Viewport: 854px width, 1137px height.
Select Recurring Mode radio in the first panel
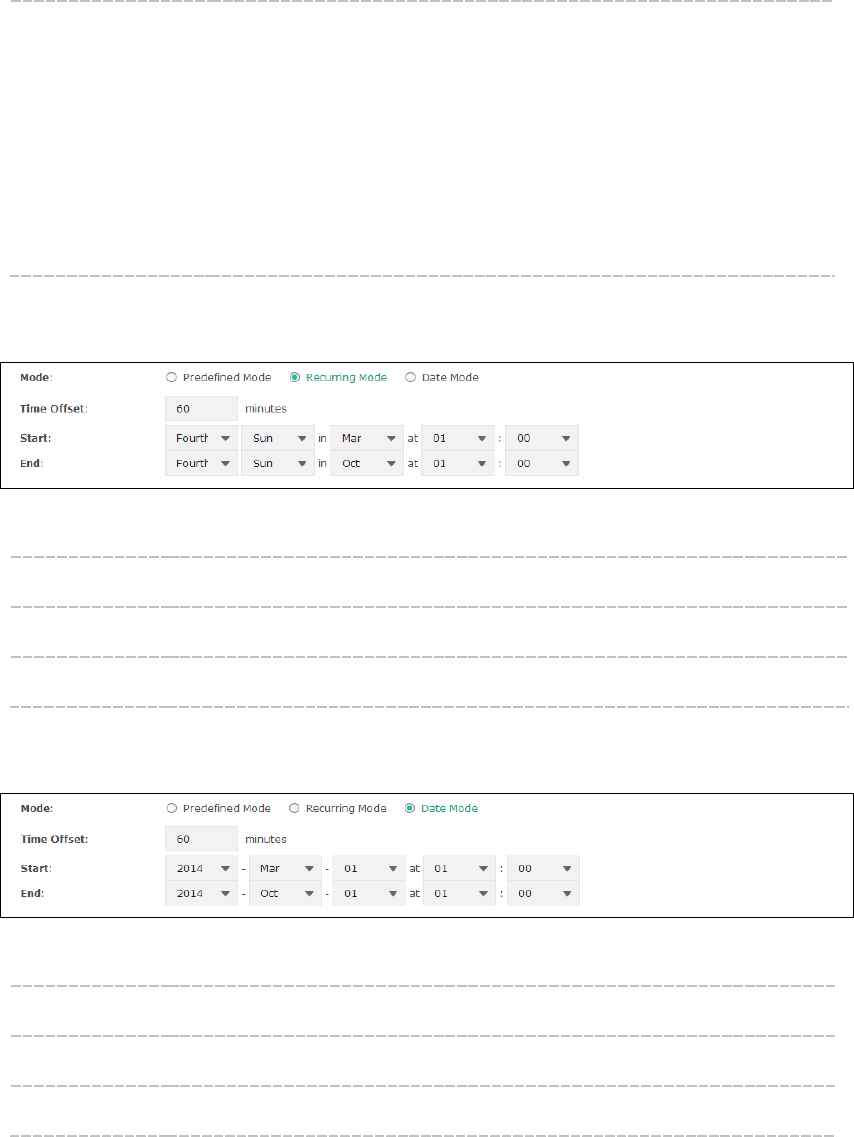[x=295, y=377]
